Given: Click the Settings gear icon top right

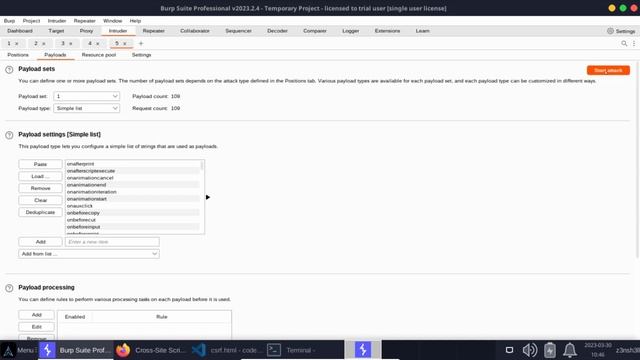Looking at the screenshot, I should pos(610,31).
